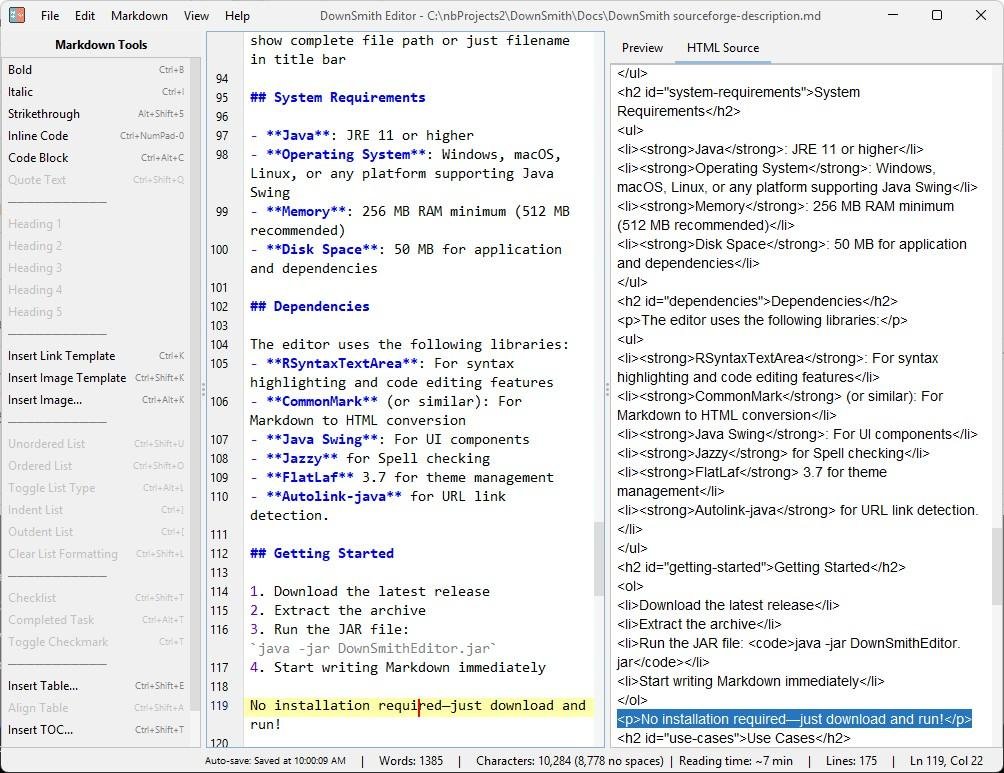The width and height of the screenshot is (1004, 773).
Task: Click the Markdown Tools panel title
Action: point(101,45)
